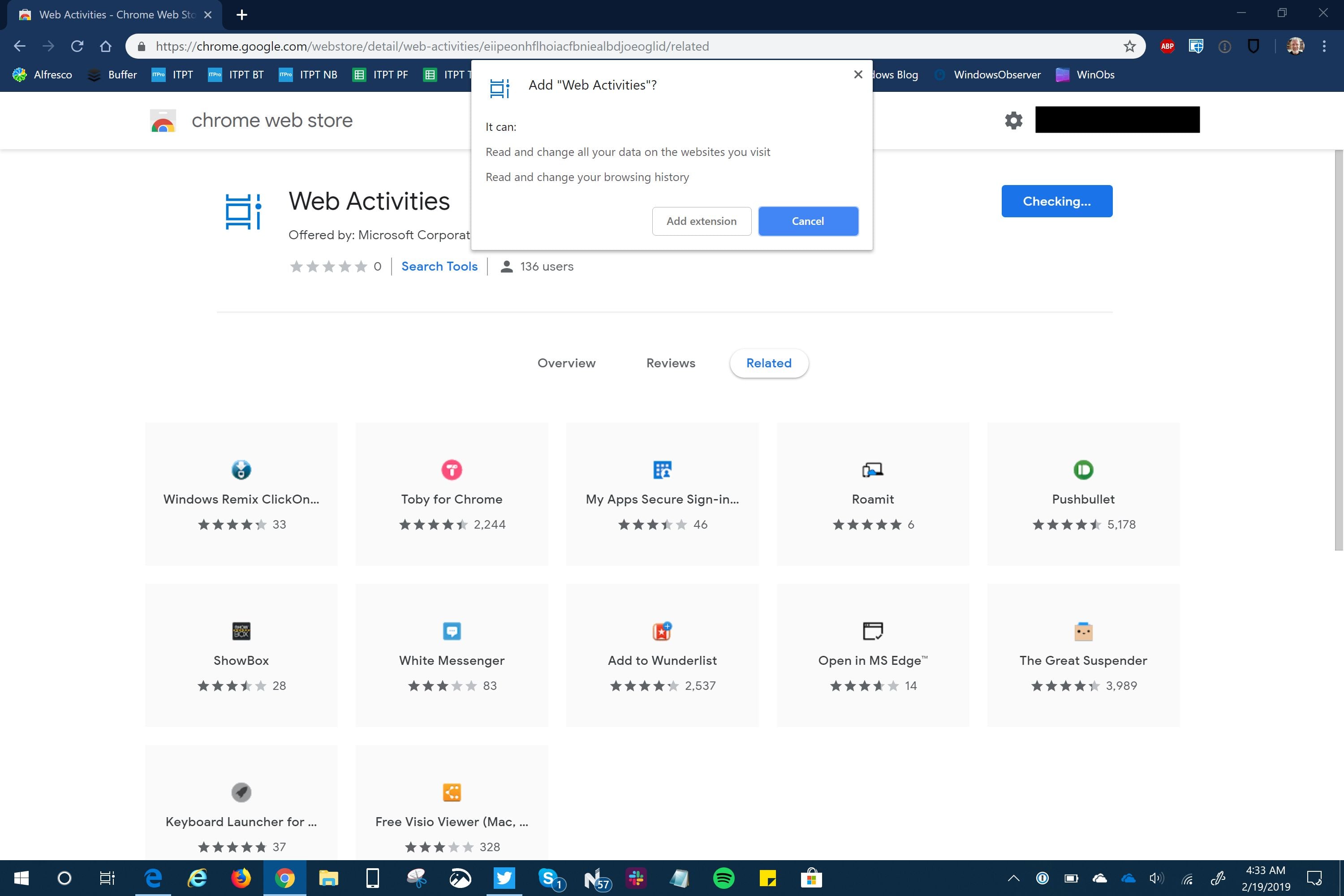This screenshot has height=896, width=1344.
Task: Open the Slack app on the taskbar
Action: click(x=635, y=878)
